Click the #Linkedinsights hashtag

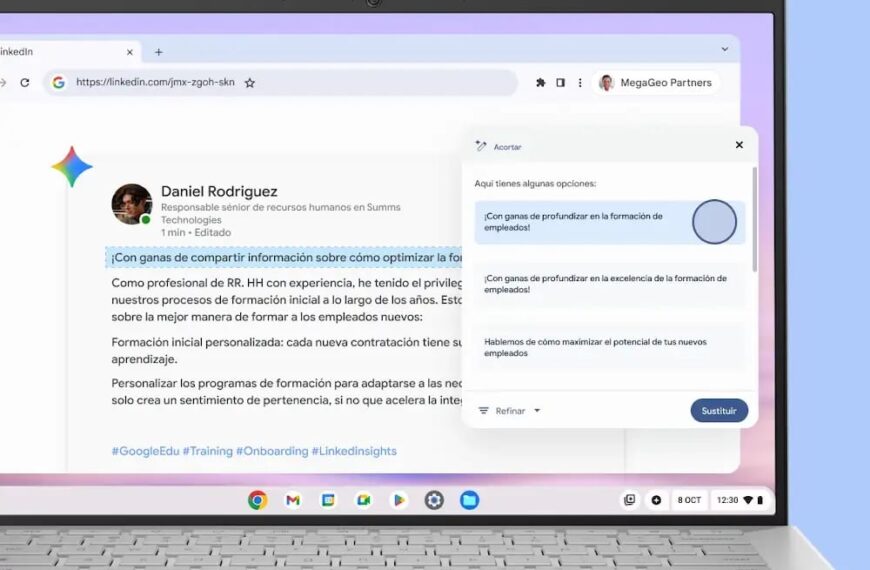pos(354,451)
